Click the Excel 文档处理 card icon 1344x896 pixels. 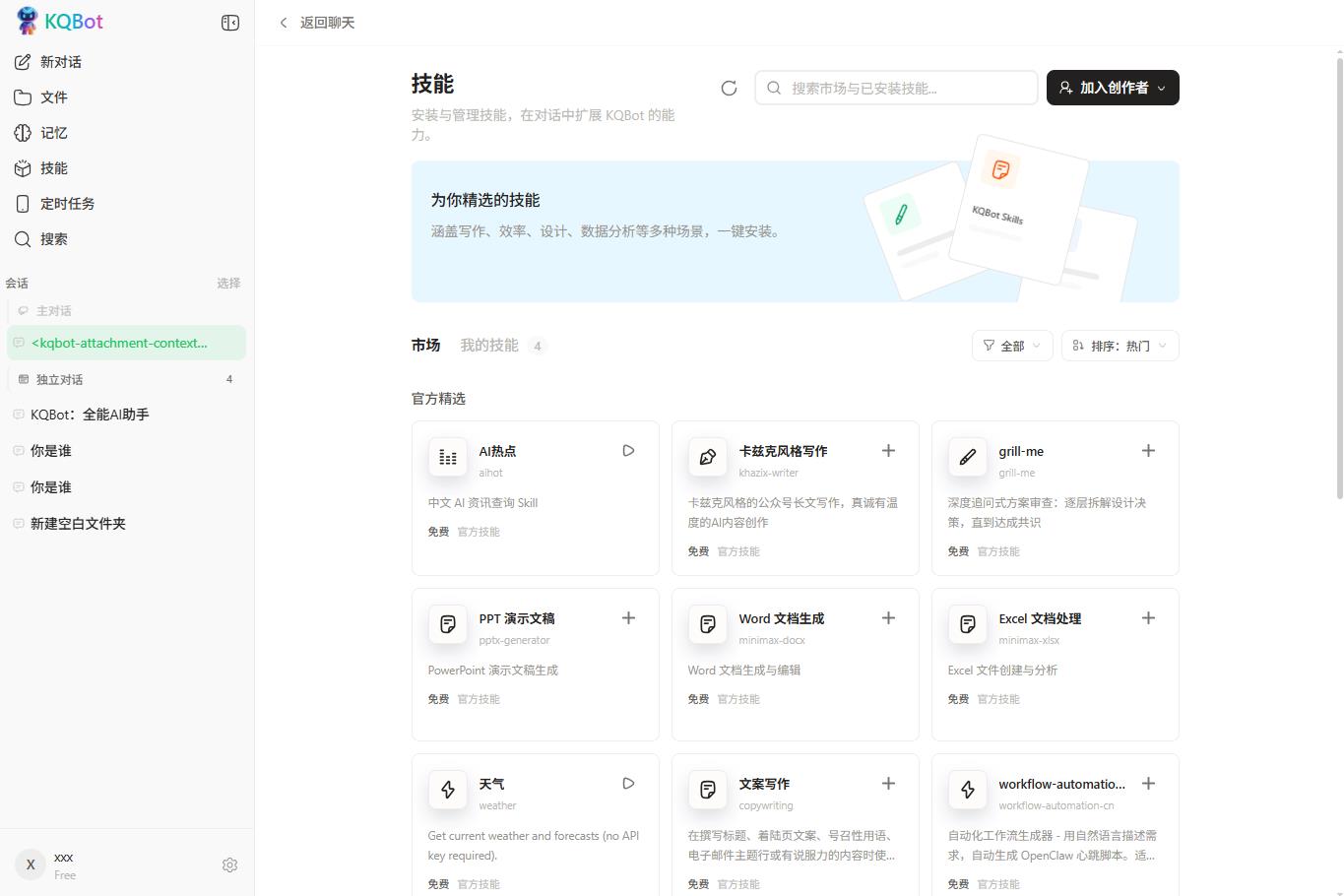click(968, 624)
